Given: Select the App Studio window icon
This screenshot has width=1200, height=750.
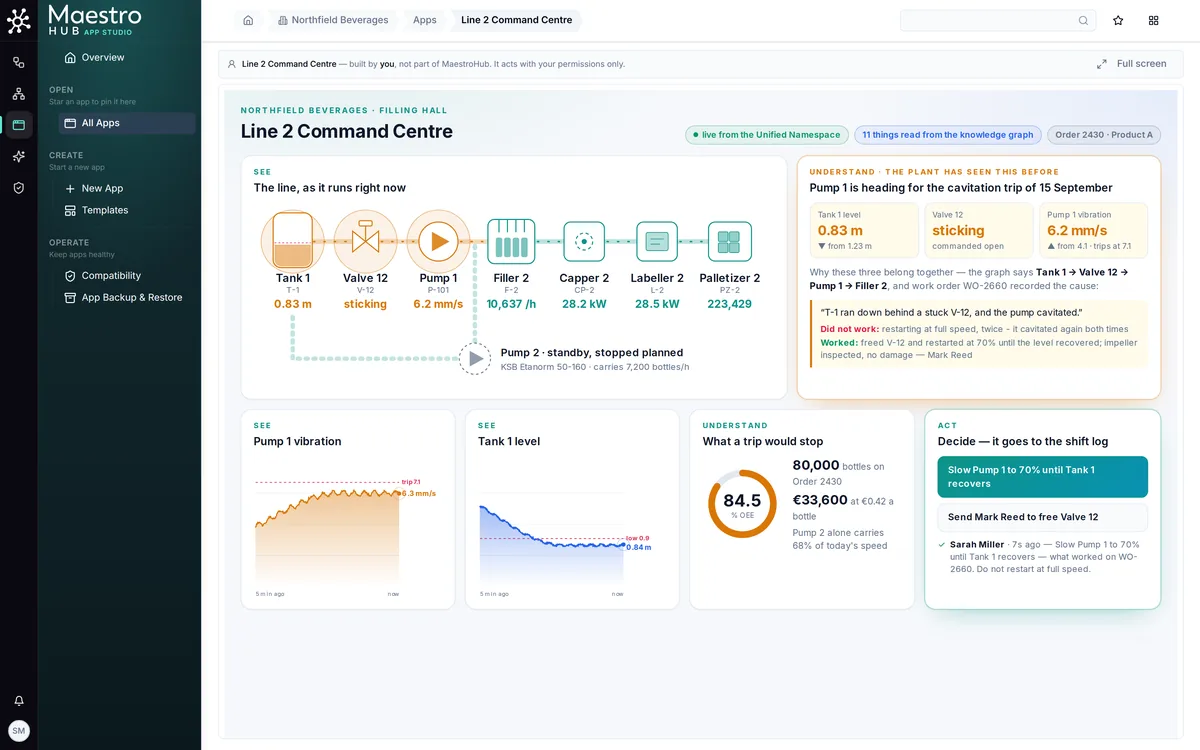Looking at the screenshot, I should tap(18, 125).
